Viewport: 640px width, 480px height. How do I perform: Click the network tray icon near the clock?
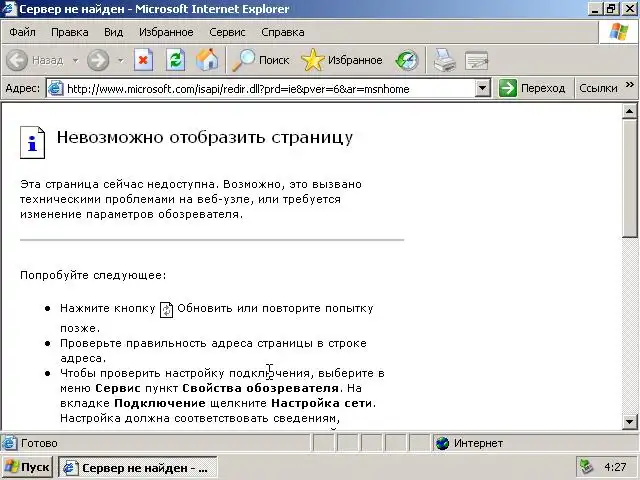pyautogui.click(x=587, y=467)
